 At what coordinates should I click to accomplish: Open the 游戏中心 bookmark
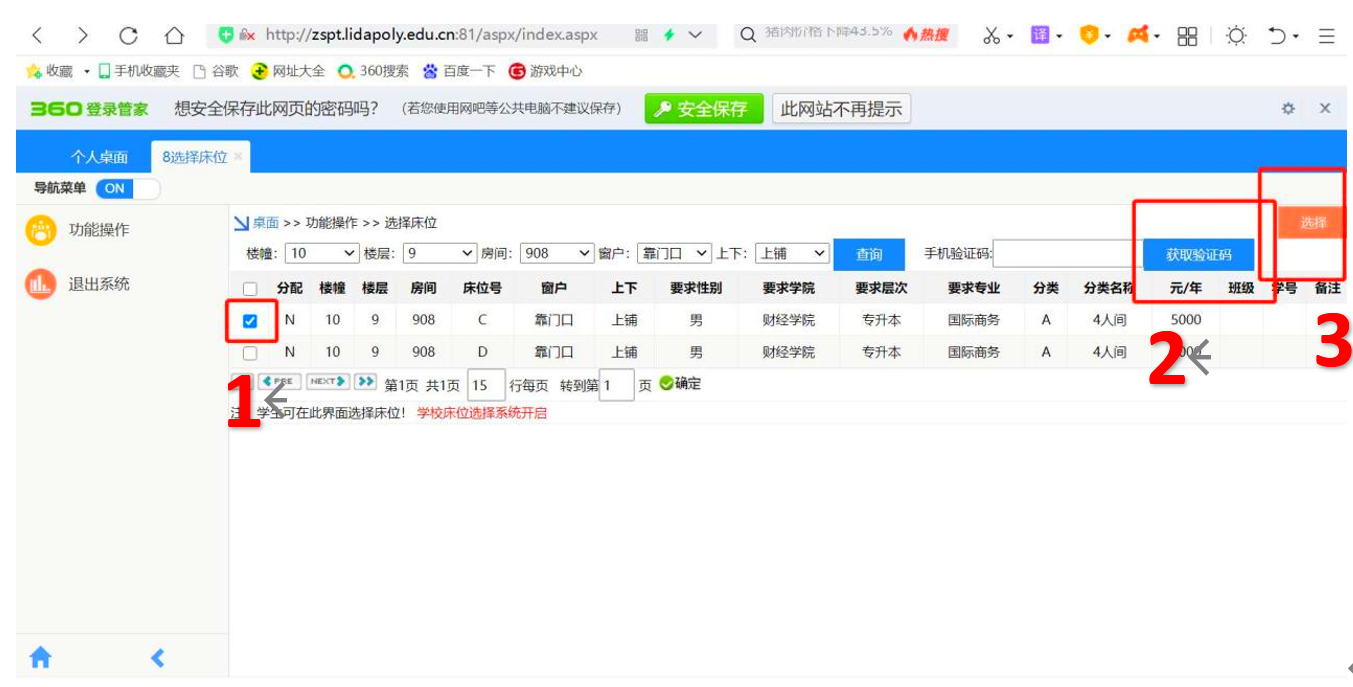pos(546,71)
